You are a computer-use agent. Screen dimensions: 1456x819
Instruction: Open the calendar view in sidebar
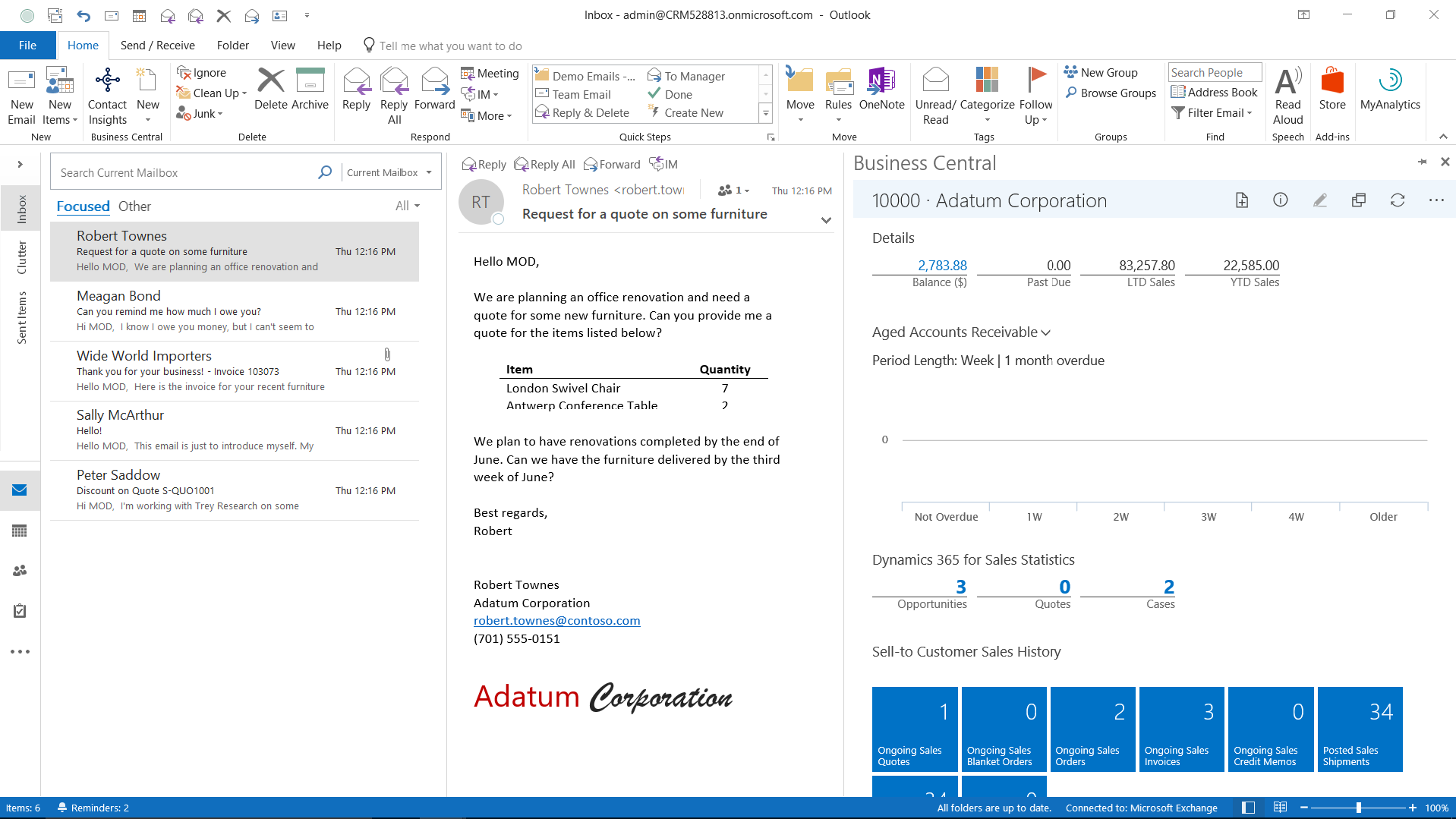(20, 531)
